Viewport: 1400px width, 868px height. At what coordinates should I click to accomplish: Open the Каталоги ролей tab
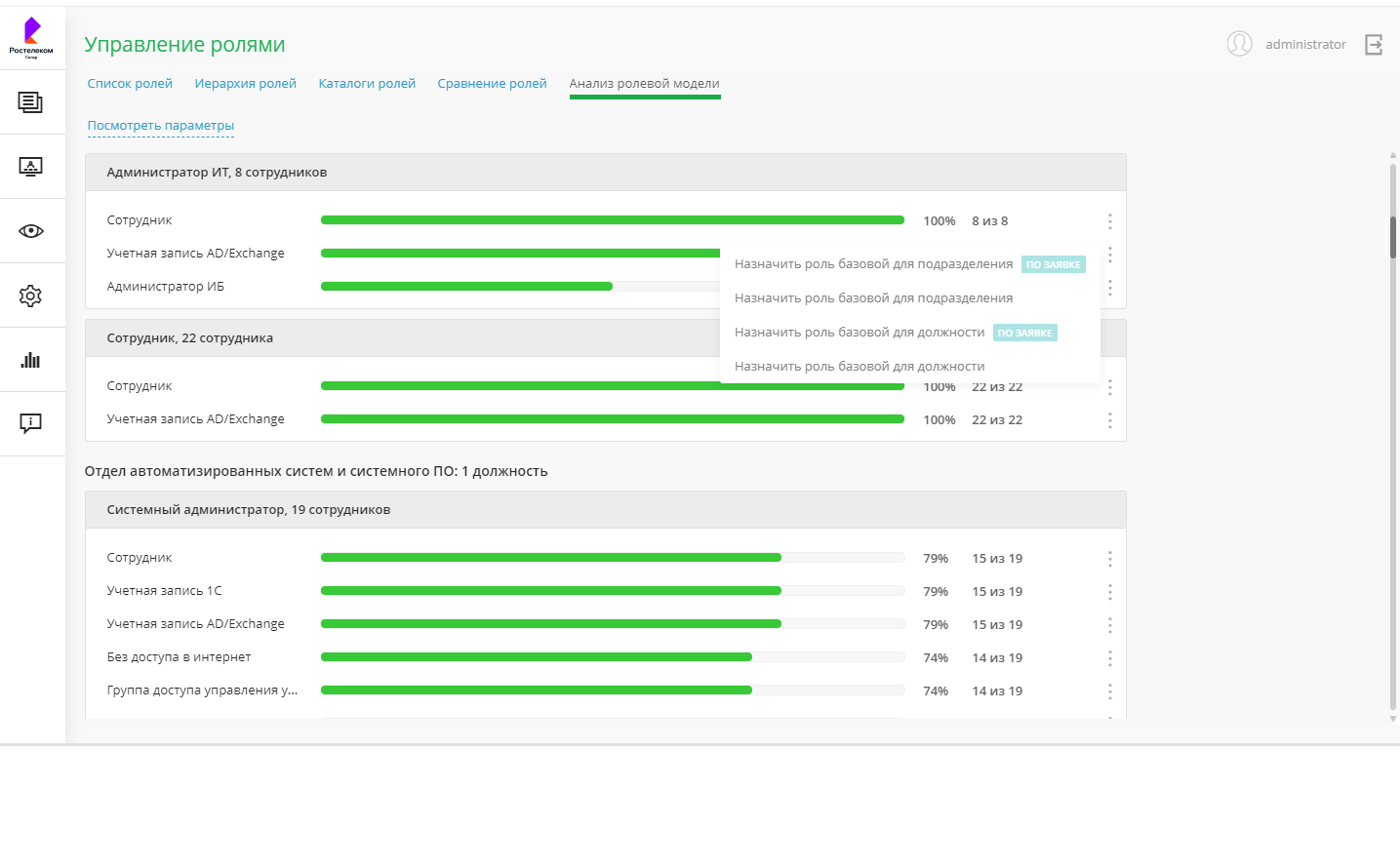pos(367,84)
